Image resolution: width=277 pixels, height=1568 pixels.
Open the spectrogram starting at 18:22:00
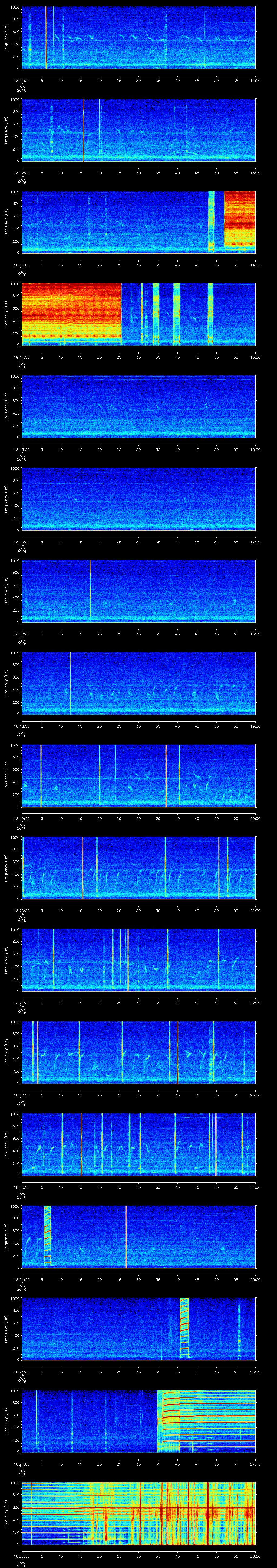tap(138, 1052)
